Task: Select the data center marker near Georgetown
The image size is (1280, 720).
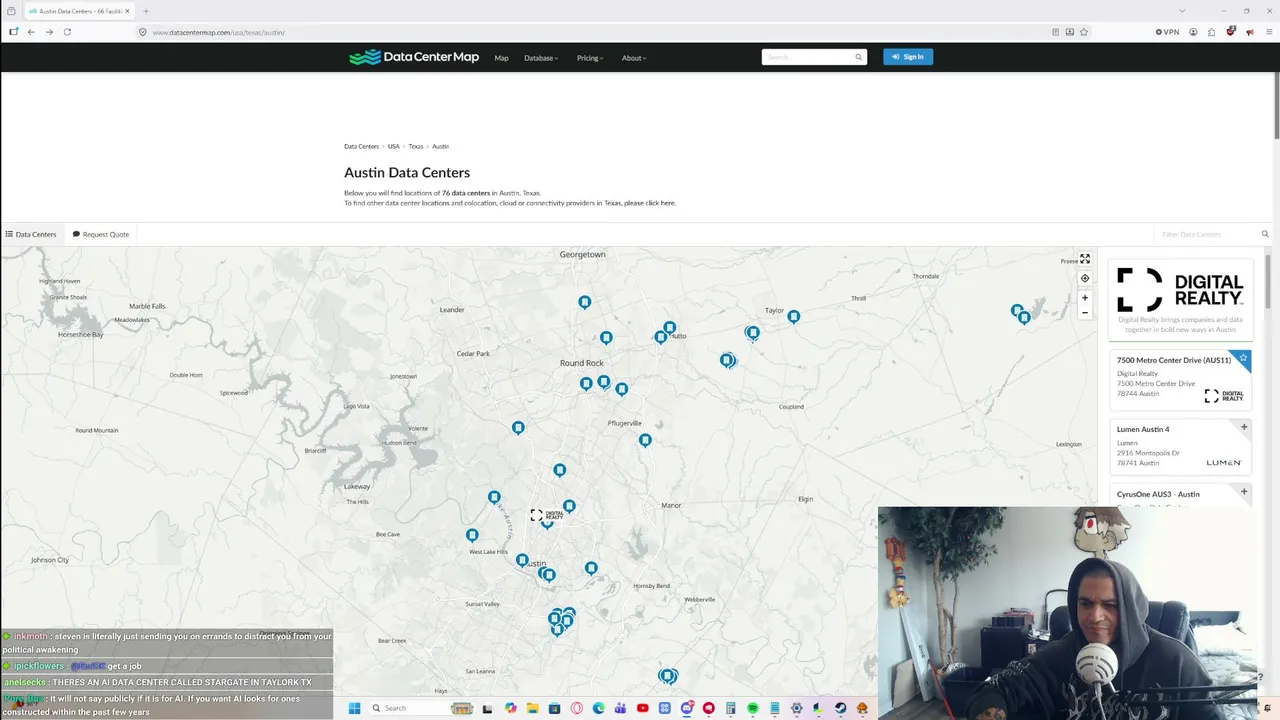Action: click(585, 302)
